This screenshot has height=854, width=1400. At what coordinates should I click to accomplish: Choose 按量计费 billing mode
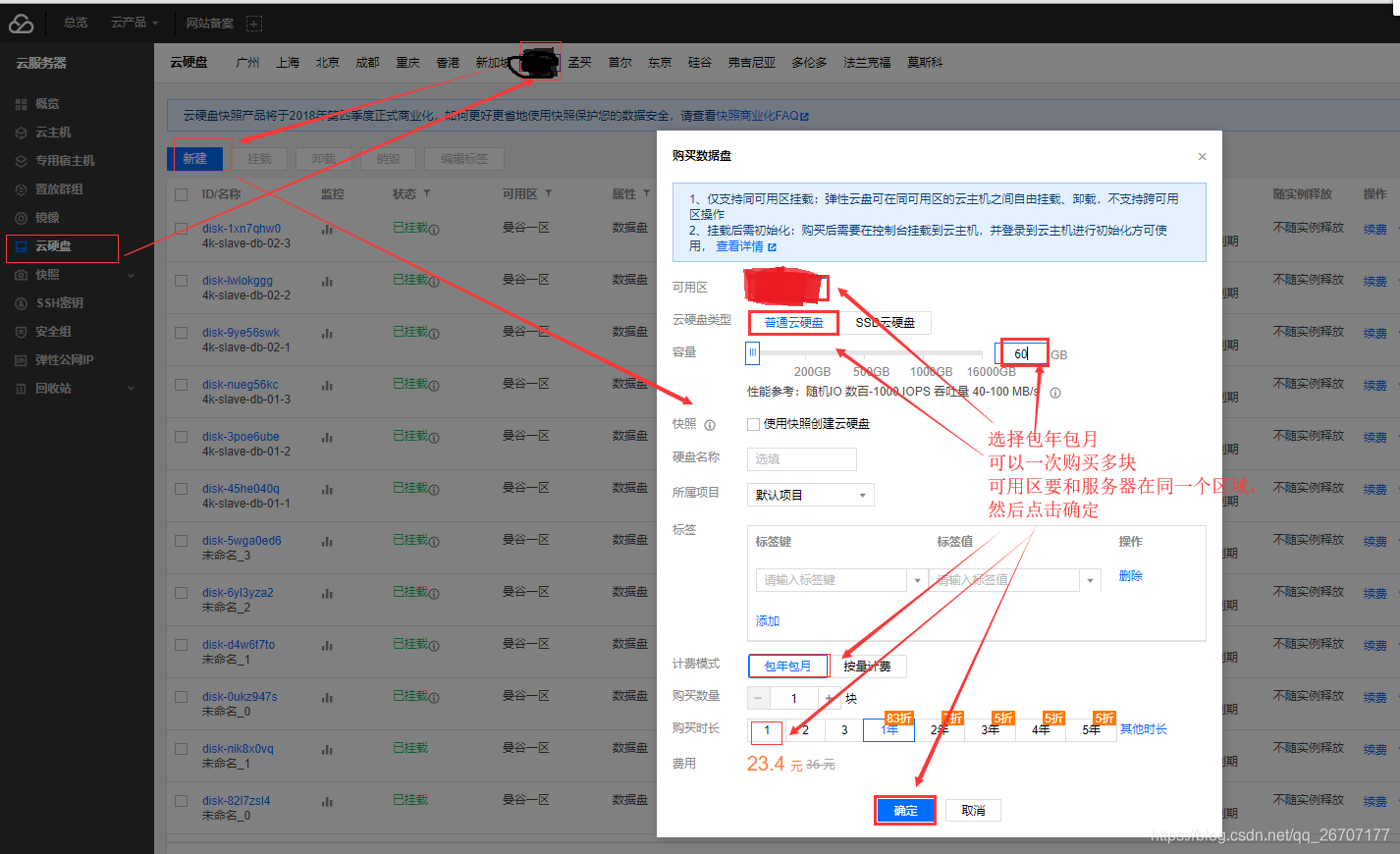[x=867, y=666]
